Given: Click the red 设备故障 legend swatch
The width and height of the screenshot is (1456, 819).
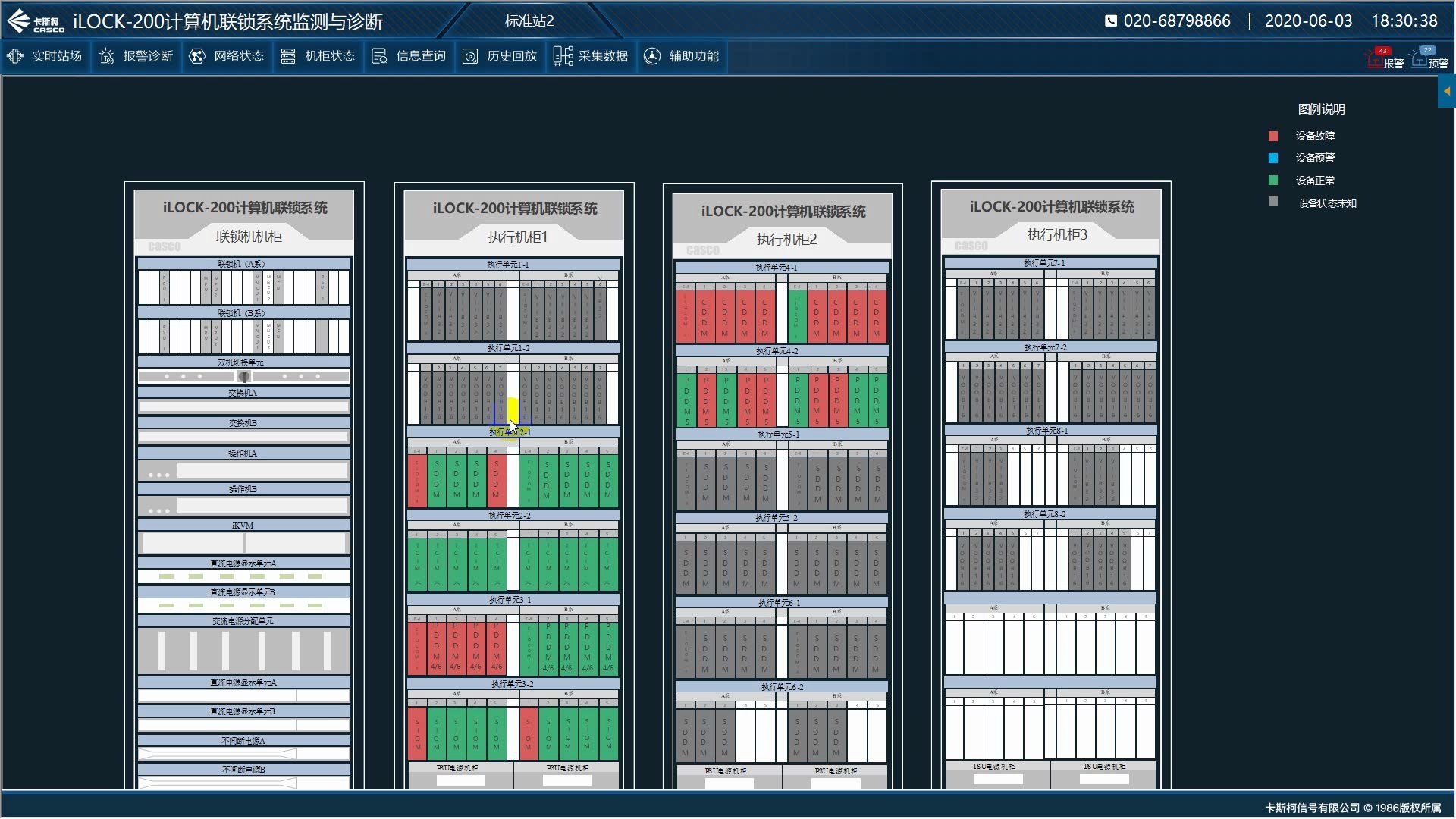Looking at the screenshot, I should pos(1273,136).
